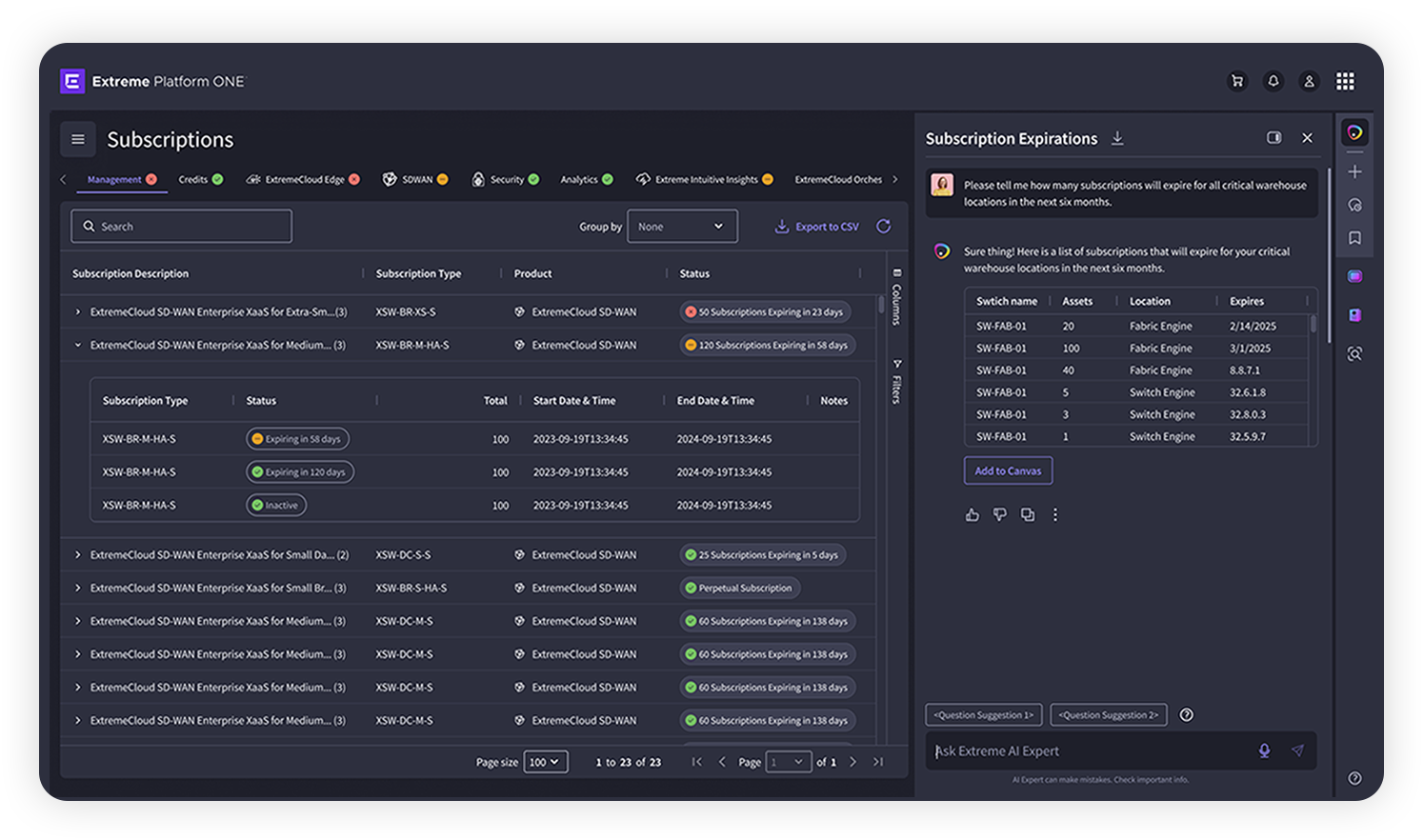Open search-scan icon in right sidebar
Image resolution: width=1424 pixels, height=840 pixels.
1354,354
